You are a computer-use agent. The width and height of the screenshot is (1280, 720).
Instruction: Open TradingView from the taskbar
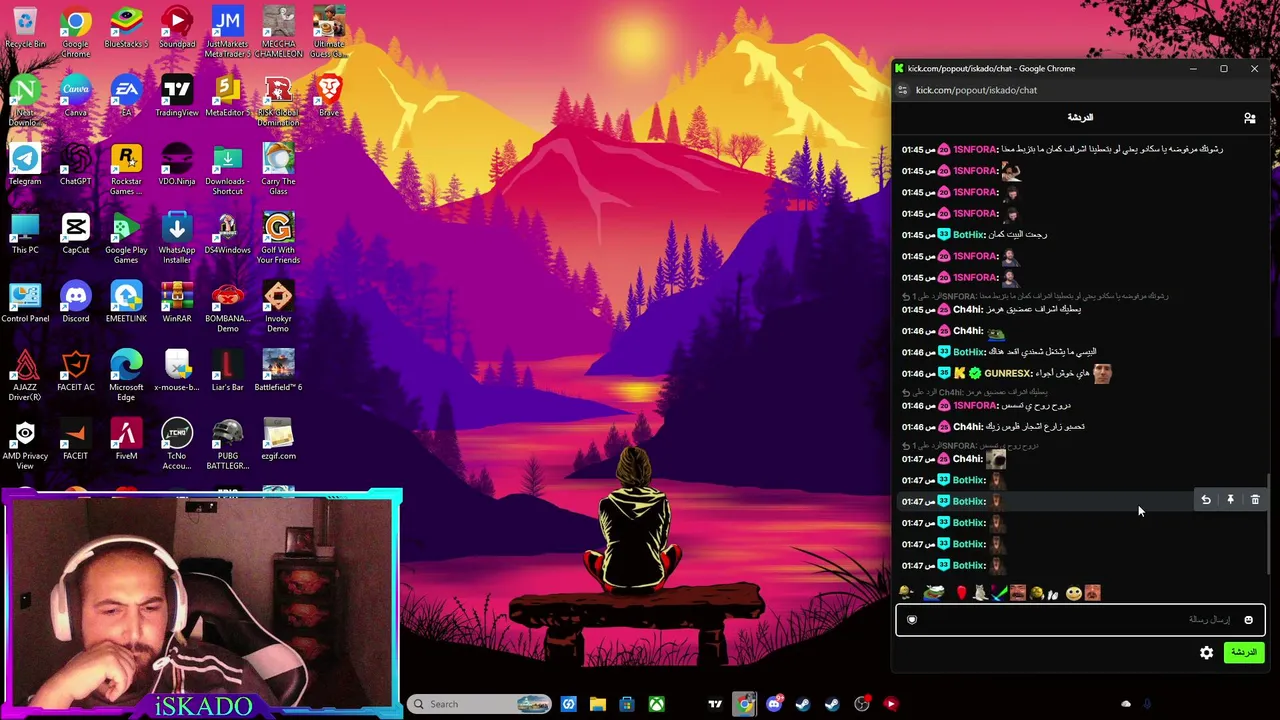[x=715, y=704]
